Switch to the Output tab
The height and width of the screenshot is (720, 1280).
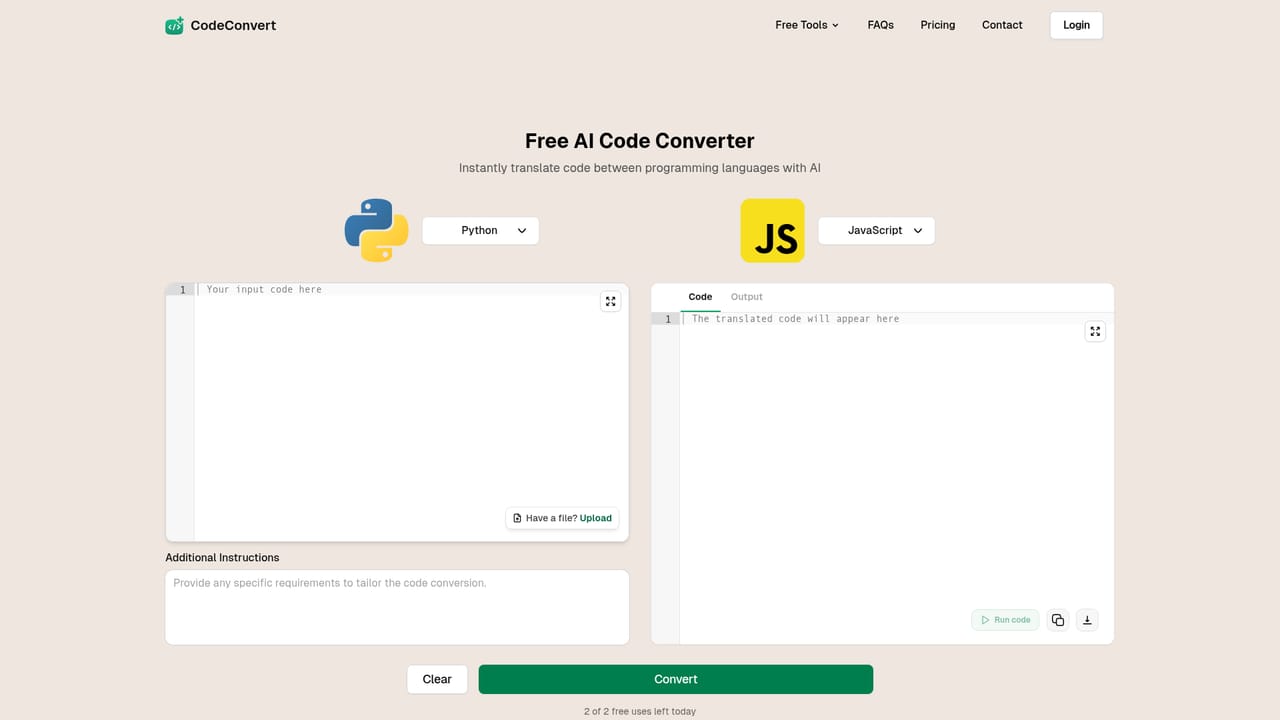coord(746,297)
